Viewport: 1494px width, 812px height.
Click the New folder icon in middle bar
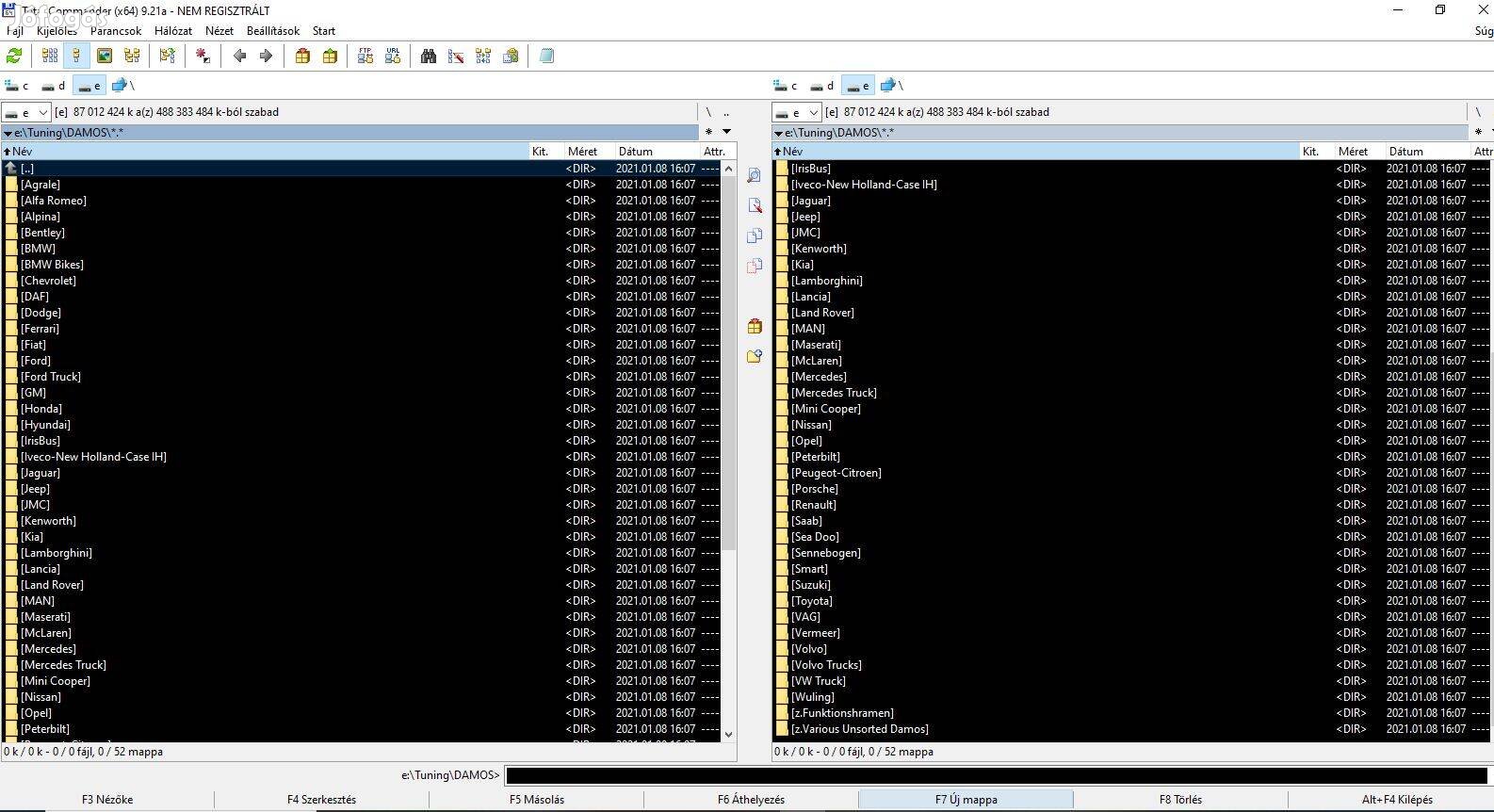pos(754,356)
